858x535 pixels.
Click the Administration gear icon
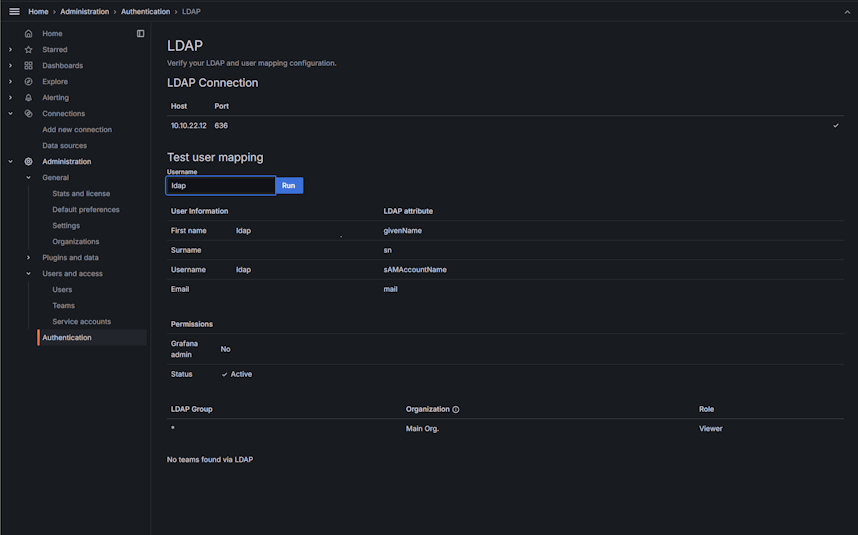[29, 162]
